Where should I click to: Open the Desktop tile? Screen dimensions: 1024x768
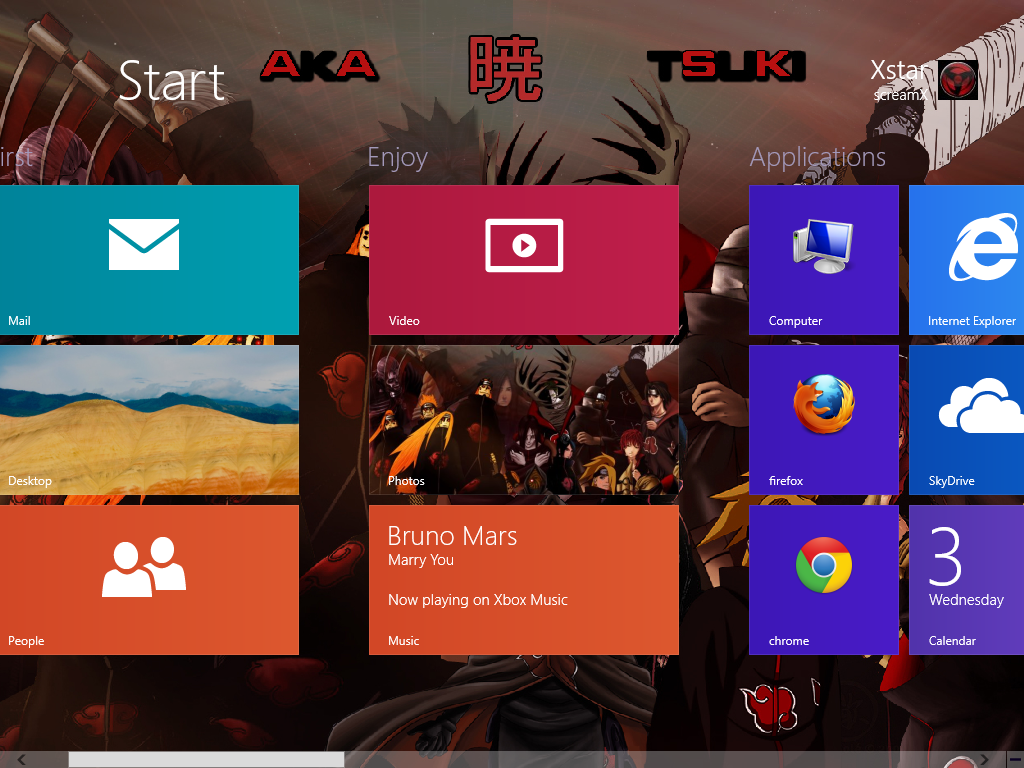tap(149, 420)
